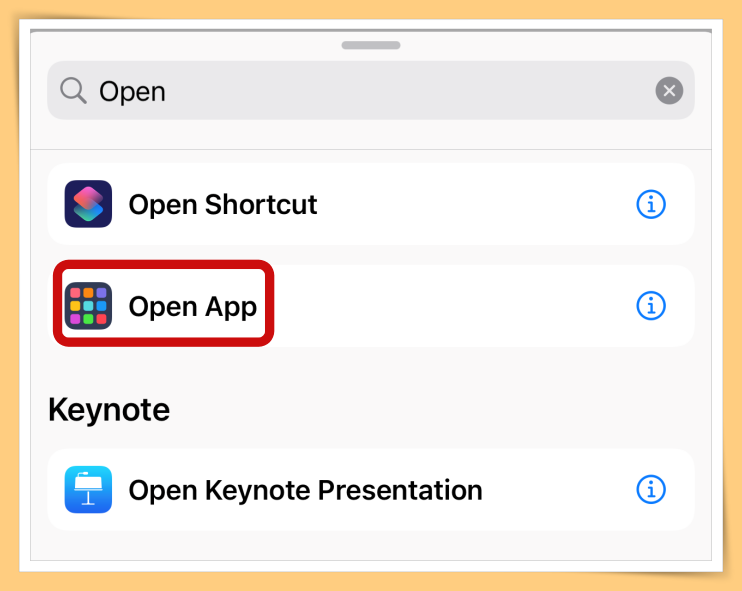
Task: Click inside the red box highlighting Open App
Action: point(163,303)
